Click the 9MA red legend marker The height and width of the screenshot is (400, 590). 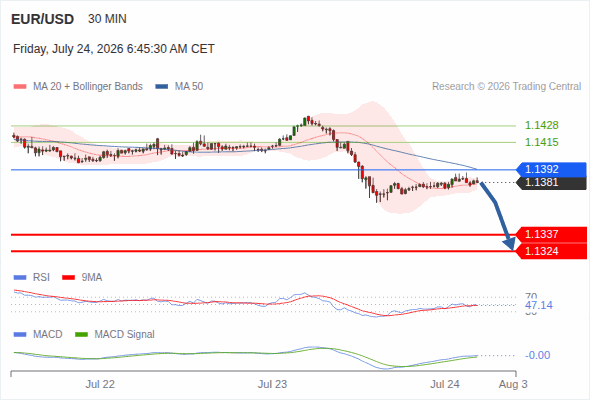68,278
